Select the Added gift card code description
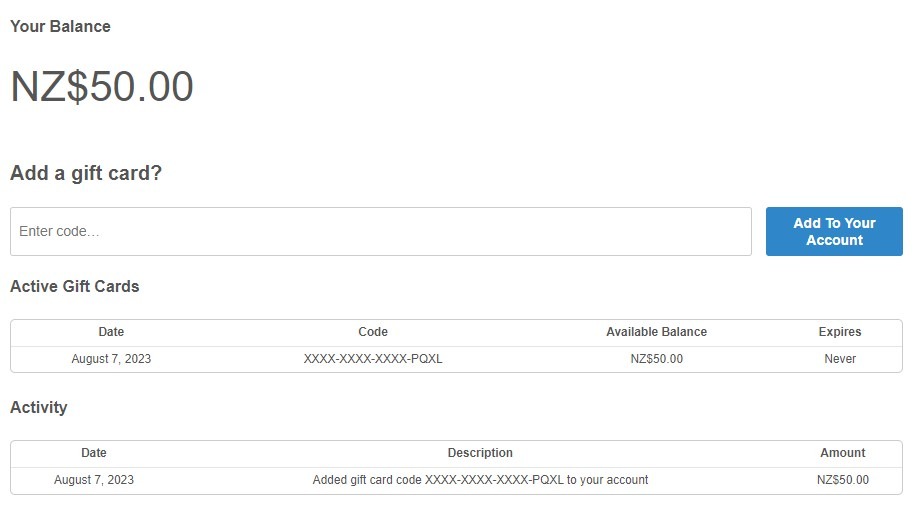913x507 pixels. pos(480,480)
